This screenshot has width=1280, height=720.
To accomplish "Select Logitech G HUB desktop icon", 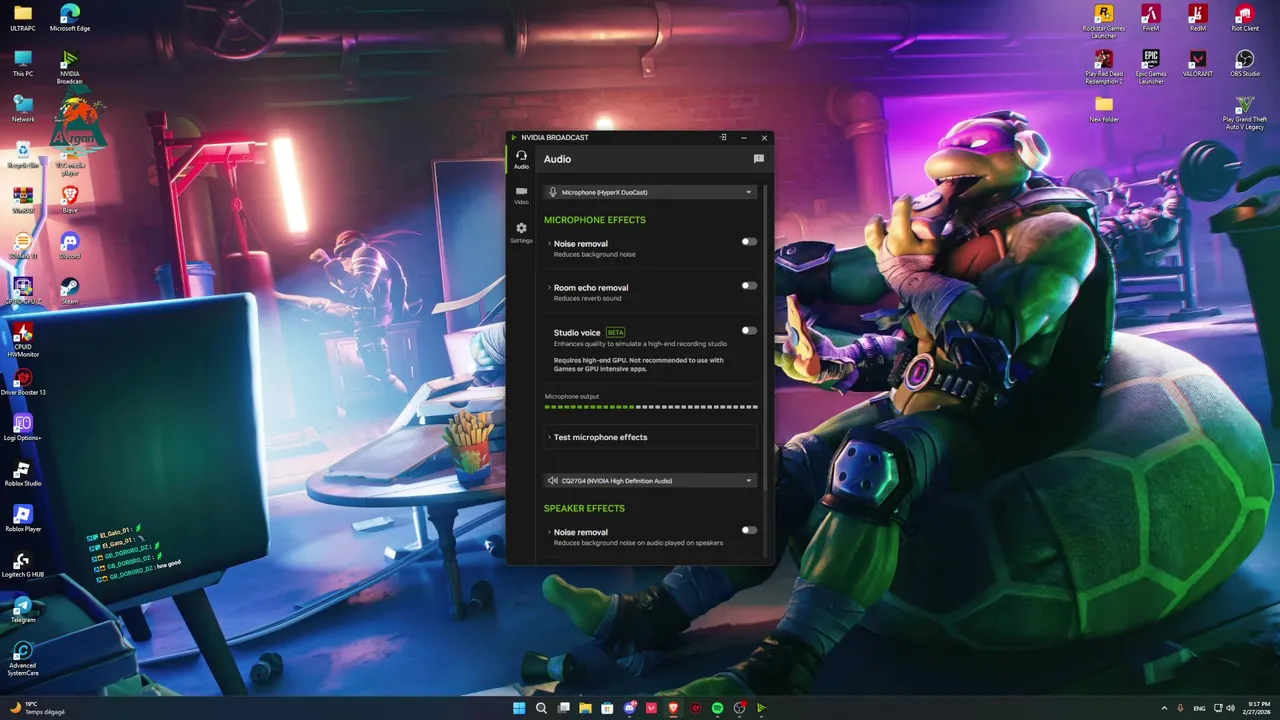I will coord(22,564).
